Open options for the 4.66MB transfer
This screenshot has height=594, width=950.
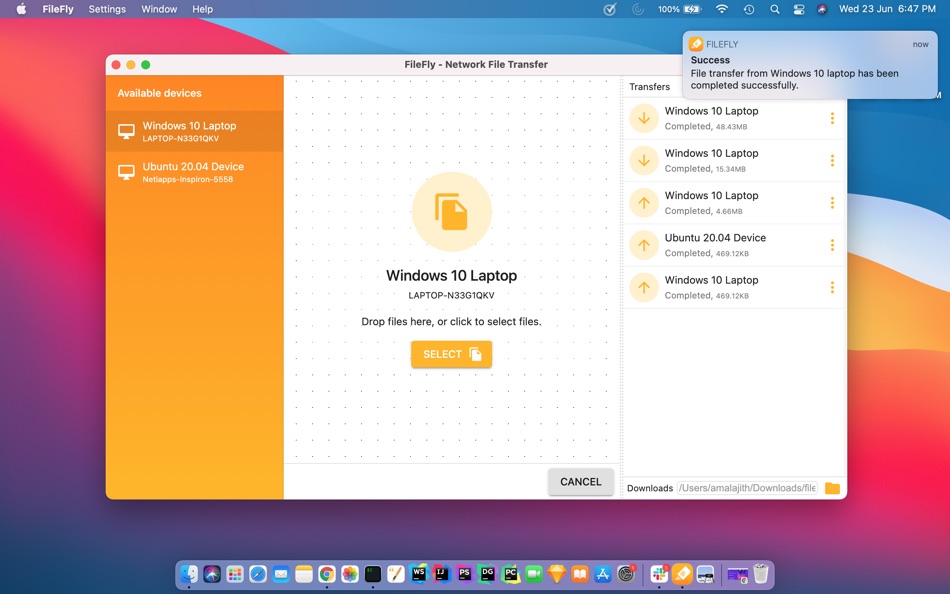(x=832, y=202)
